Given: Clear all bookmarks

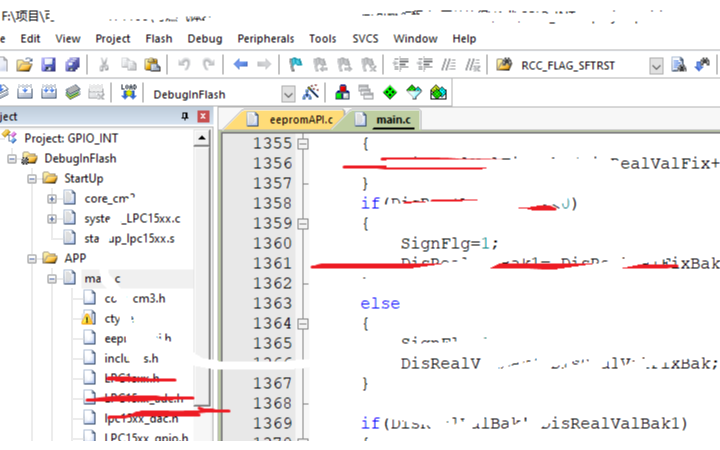Looking at the screenshot, I should click(368, 65).
